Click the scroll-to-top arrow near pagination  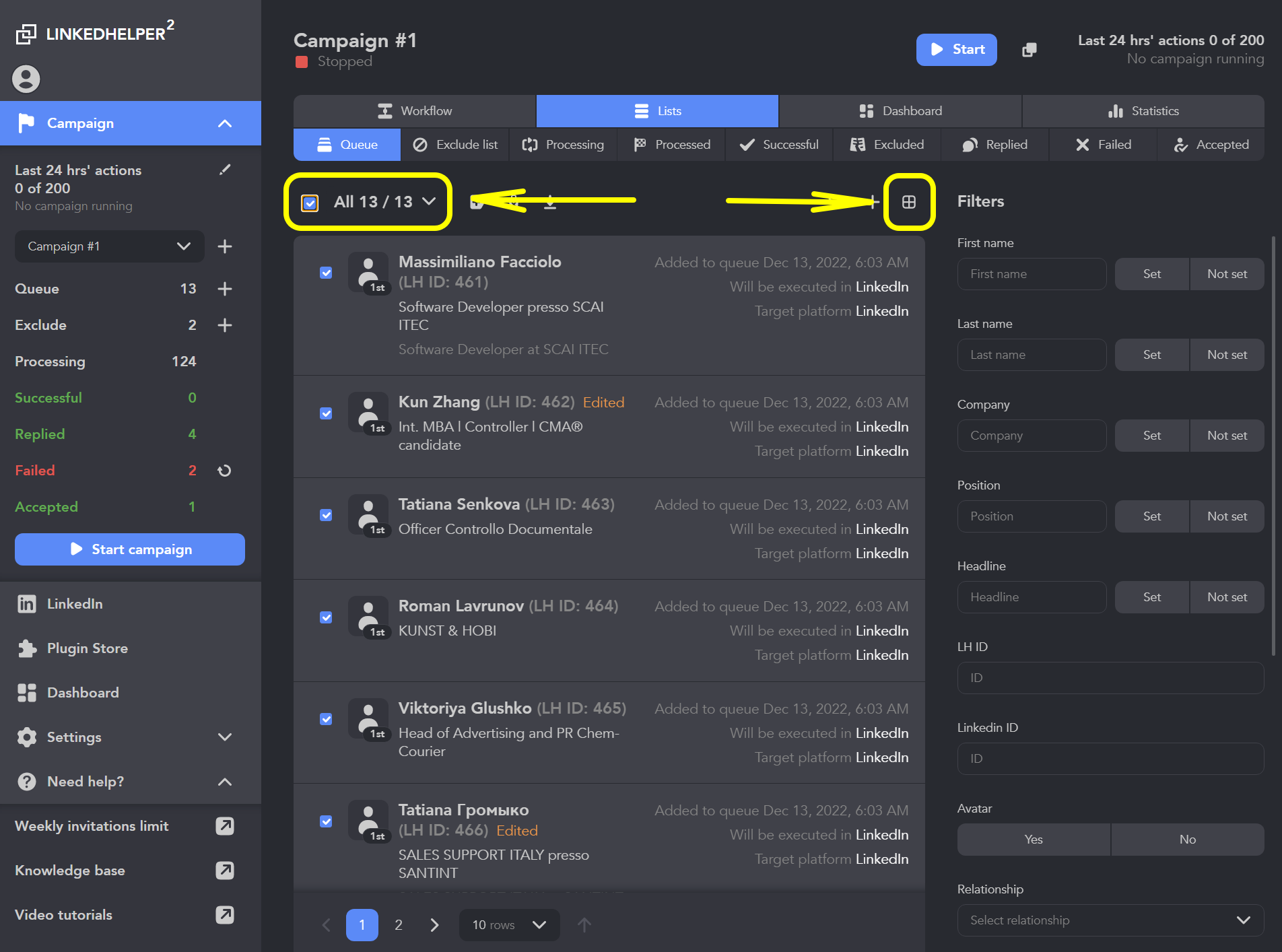584,925
